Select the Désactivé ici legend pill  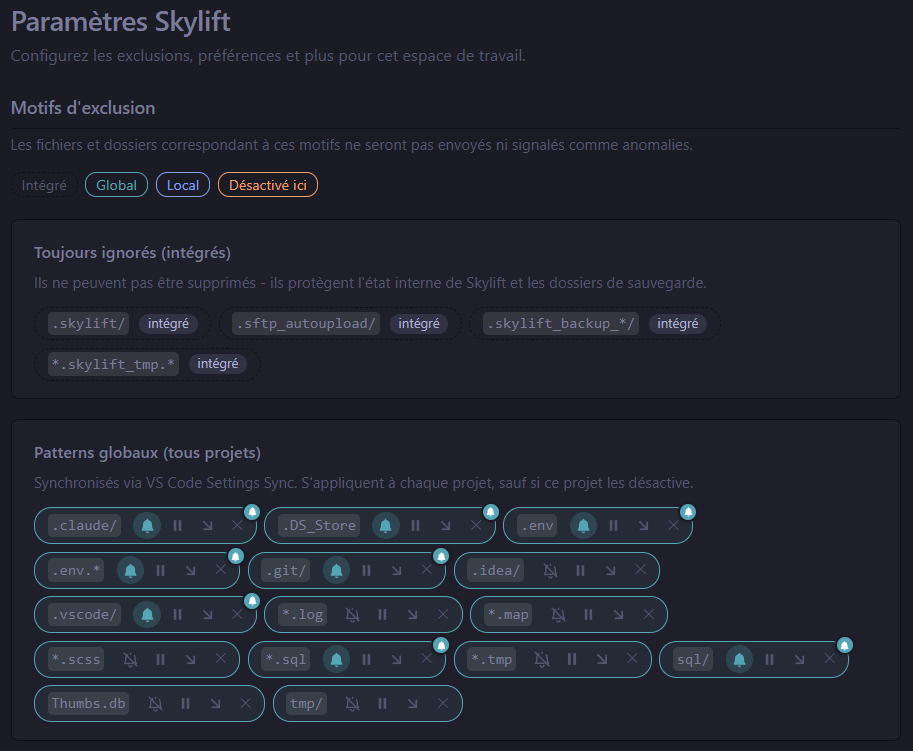click(268, 185)
